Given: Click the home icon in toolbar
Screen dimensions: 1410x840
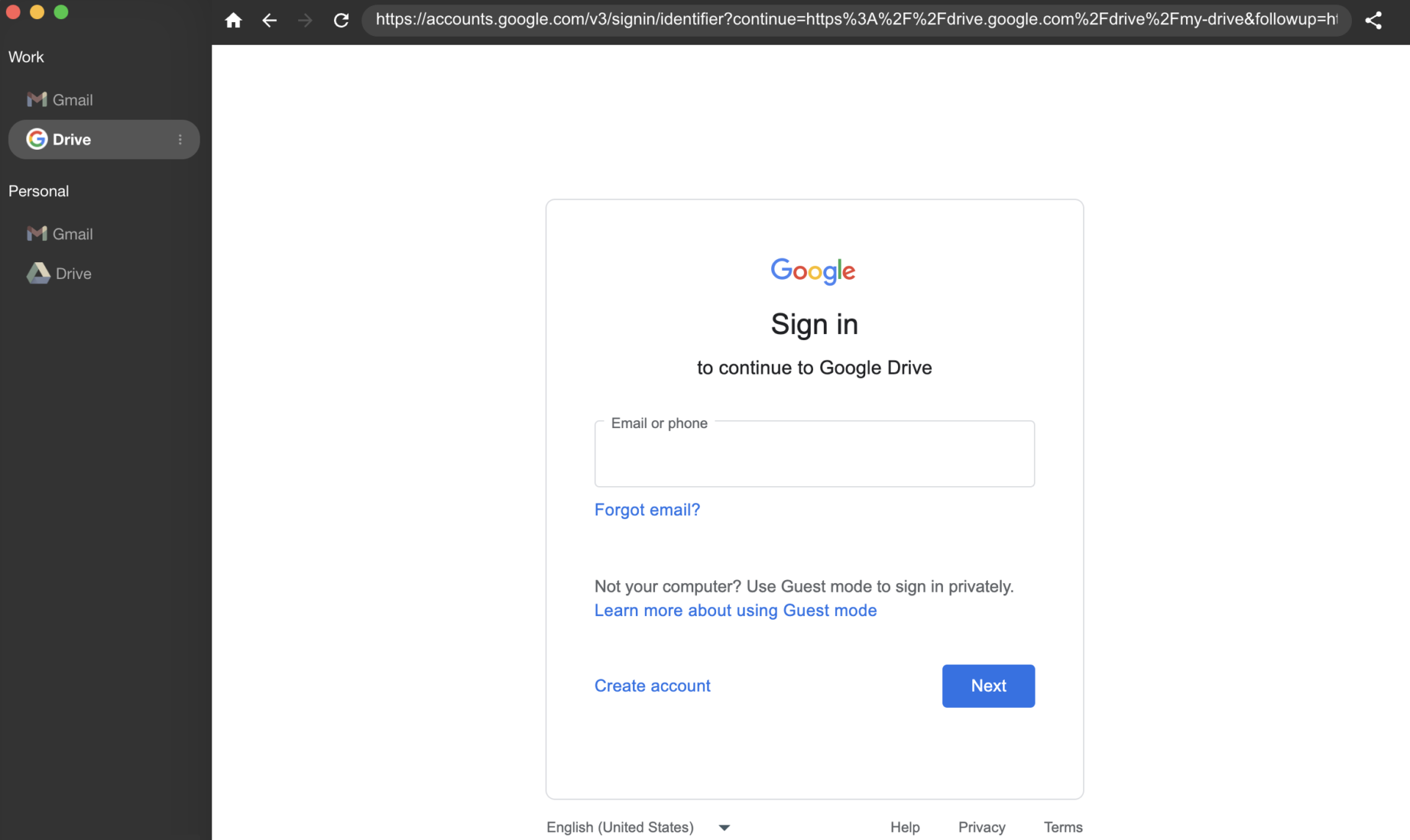Looking at the screenshot, I should 234,21.
